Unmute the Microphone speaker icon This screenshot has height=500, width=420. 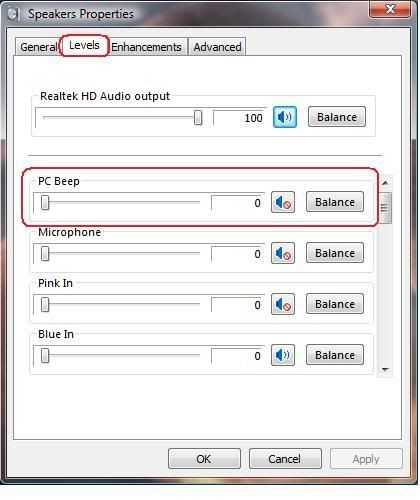283,253
